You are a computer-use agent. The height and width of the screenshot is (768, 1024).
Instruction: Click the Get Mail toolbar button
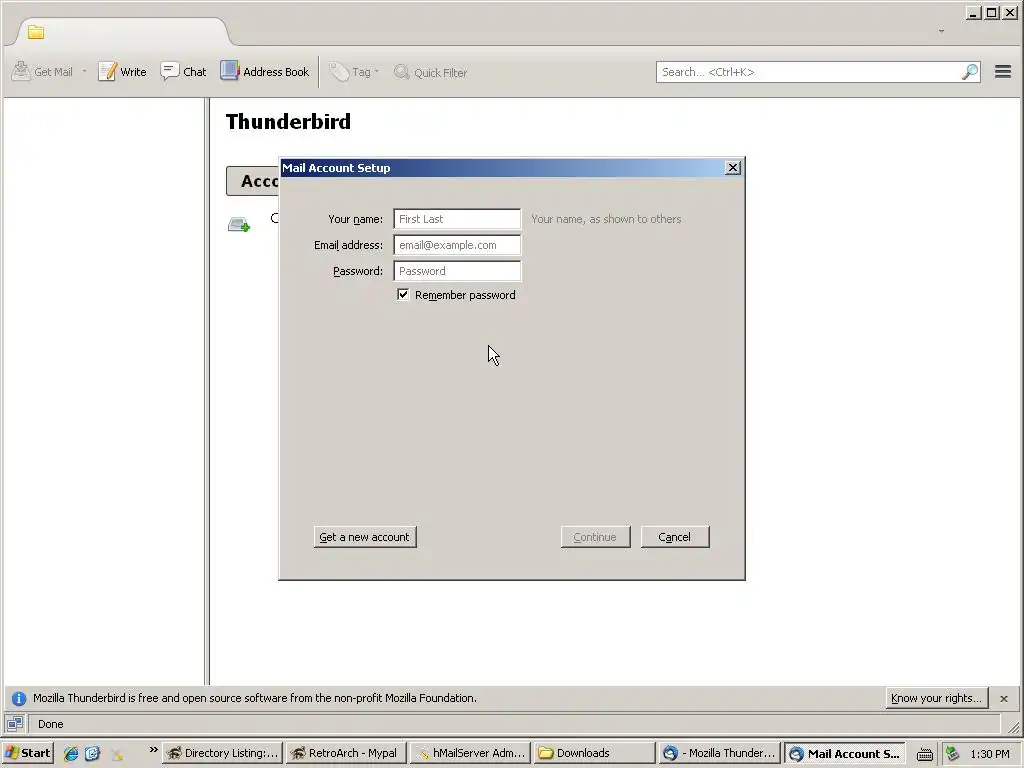(42, 72)
